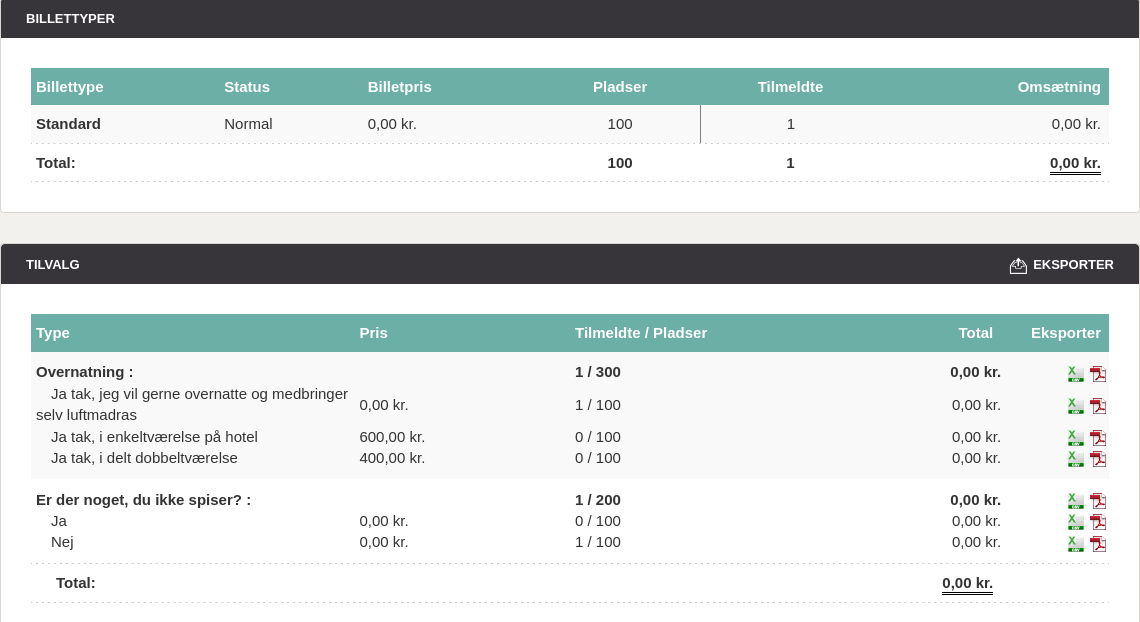Click the Overnatning group heading
Image resolution: width=1140 pixels, height=622 pixels.
[84, 372]
